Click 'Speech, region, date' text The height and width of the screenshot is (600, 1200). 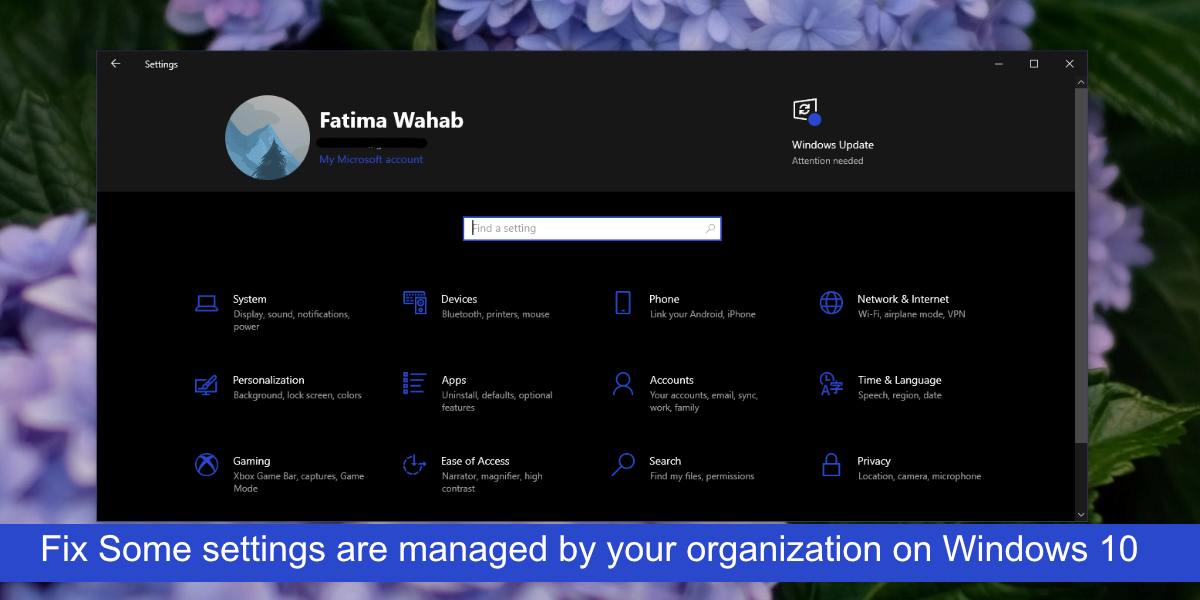coord(900,396)
